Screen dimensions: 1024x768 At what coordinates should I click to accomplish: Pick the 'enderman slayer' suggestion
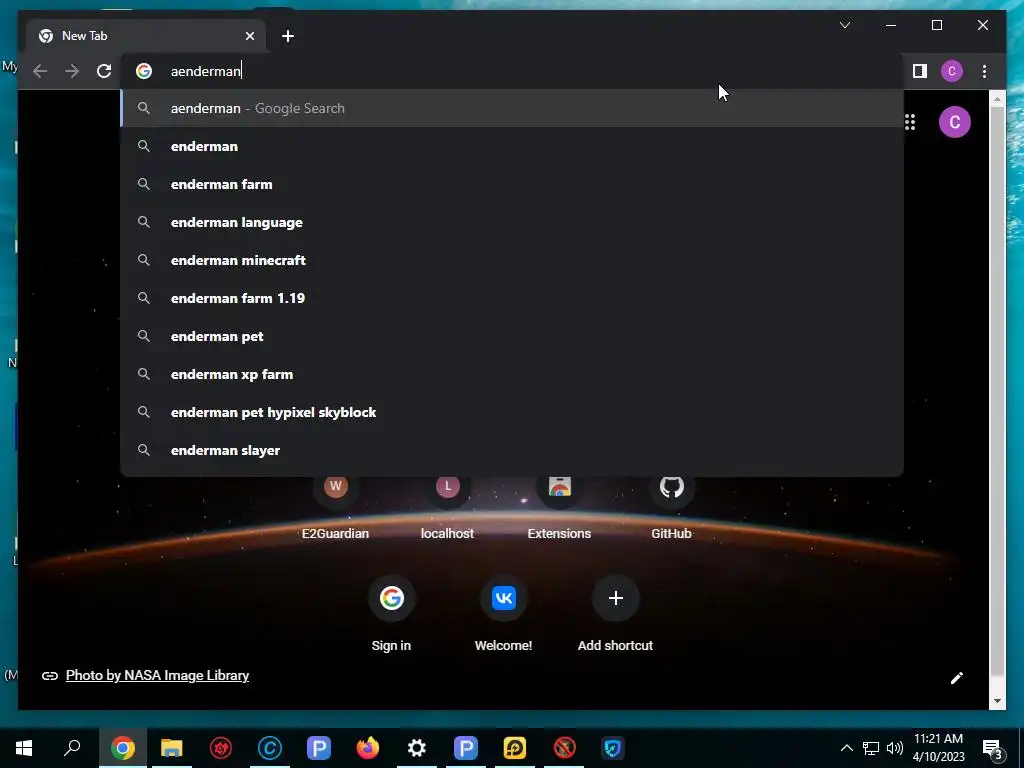click(512, 450)
